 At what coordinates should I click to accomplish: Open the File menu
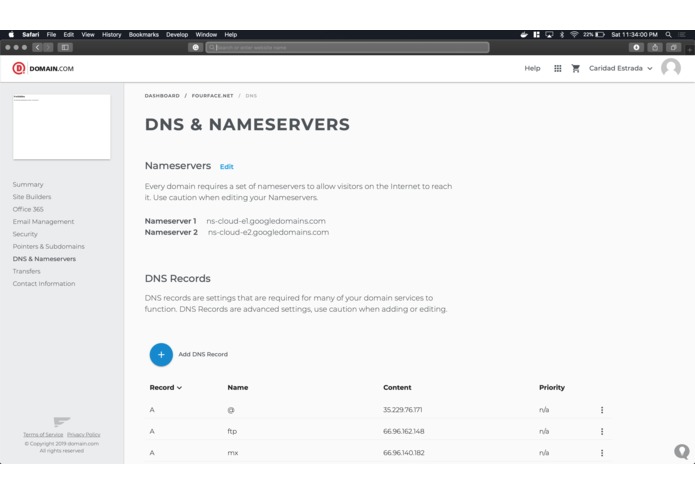click(x=51, y=35)
